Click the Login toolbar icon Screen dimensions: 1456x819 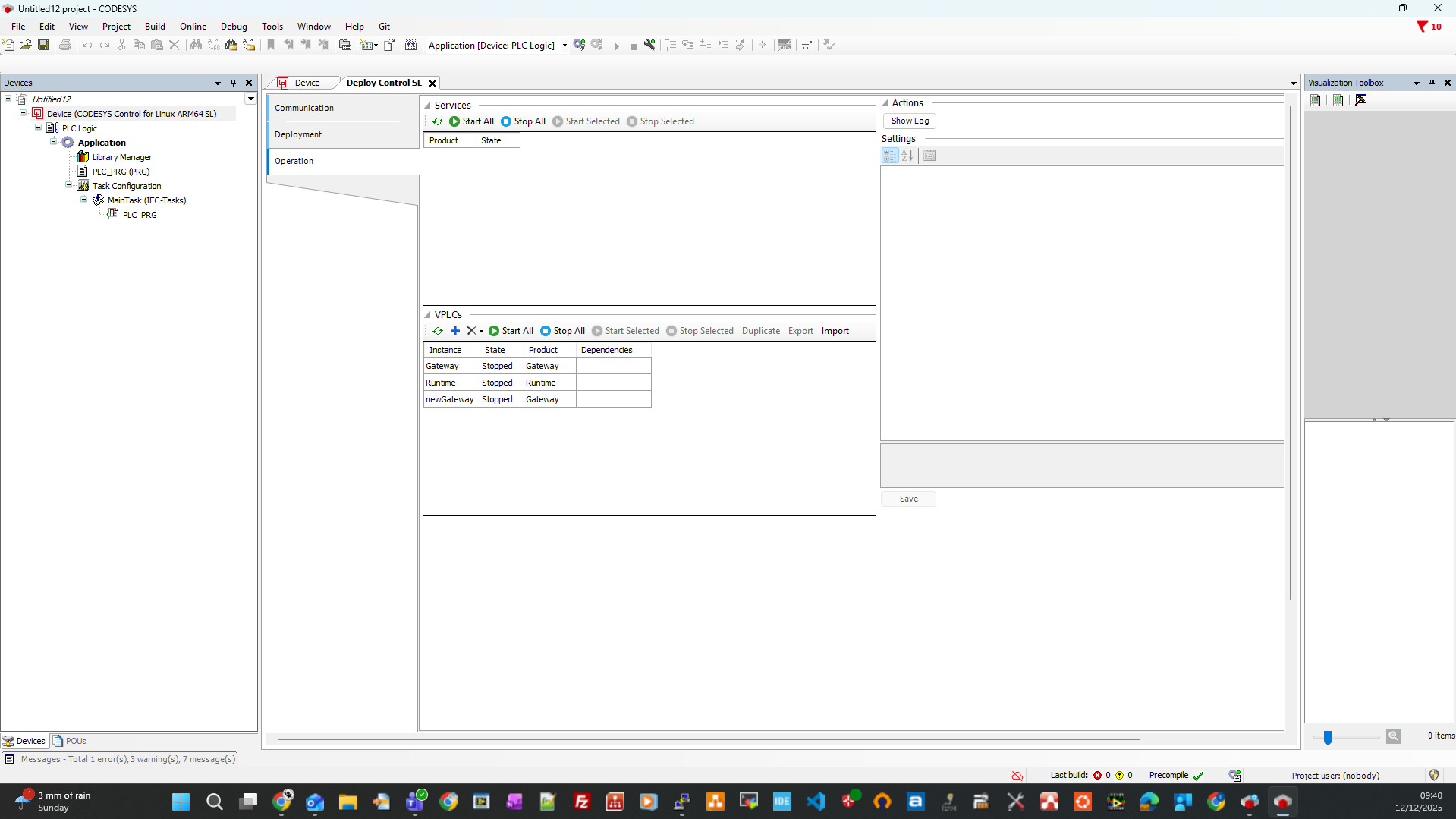[580, 45]
